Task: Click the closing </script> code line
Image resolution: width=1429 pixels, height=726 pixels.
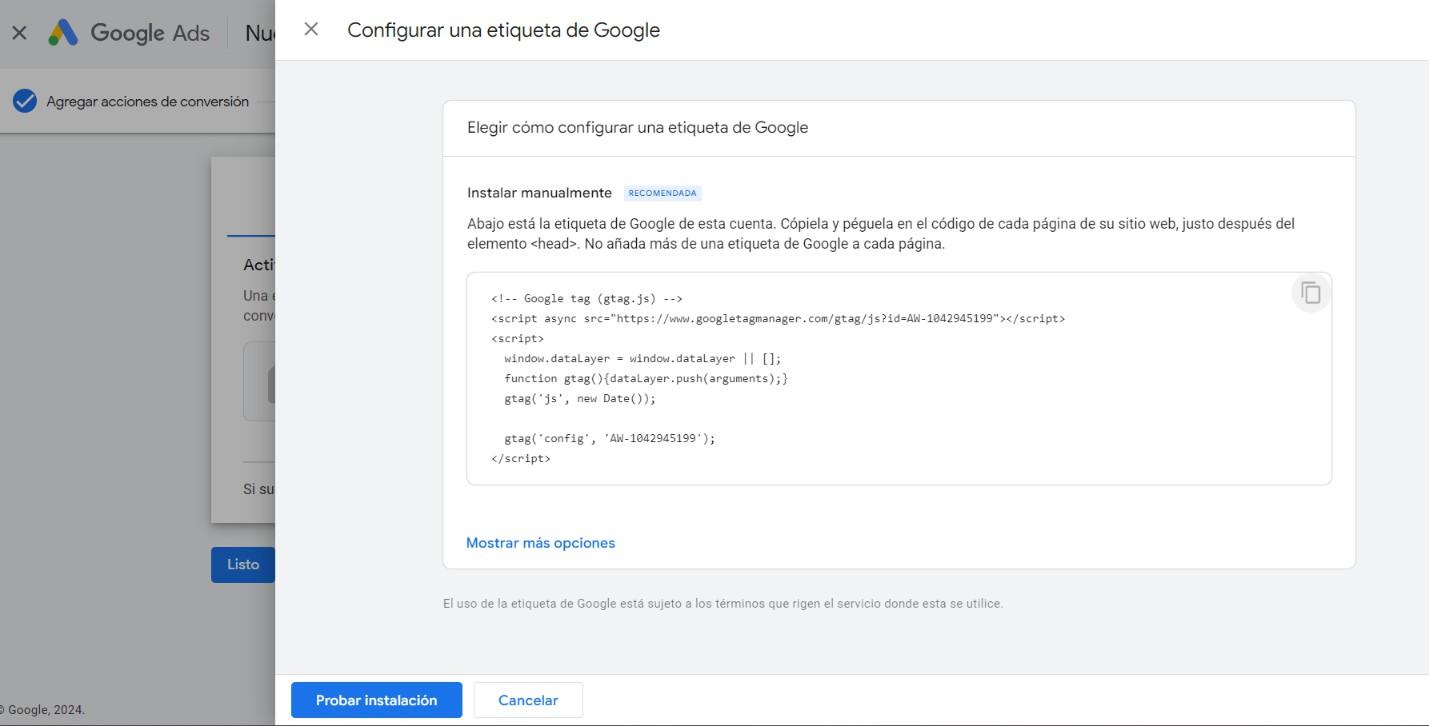Action: [x=521, y=458]
